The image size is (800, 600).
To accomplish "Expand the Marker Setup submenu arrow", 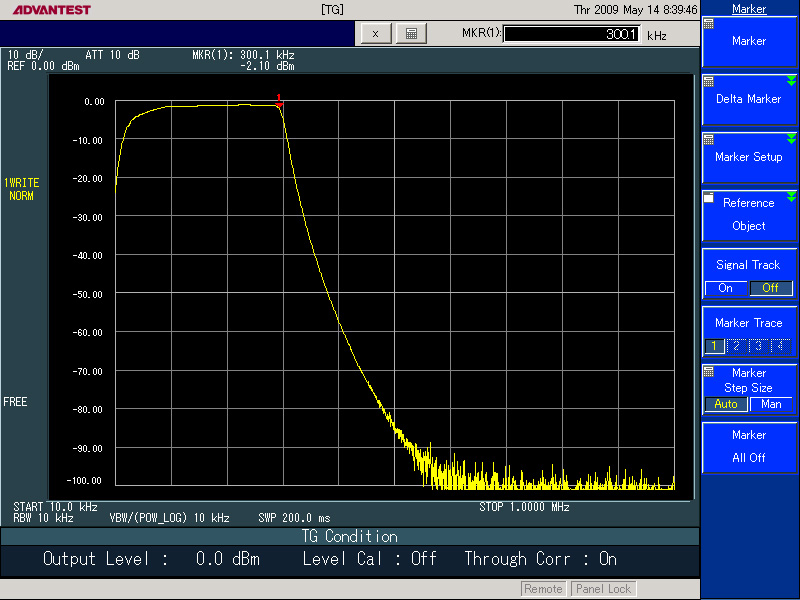I will pos(791,139).
